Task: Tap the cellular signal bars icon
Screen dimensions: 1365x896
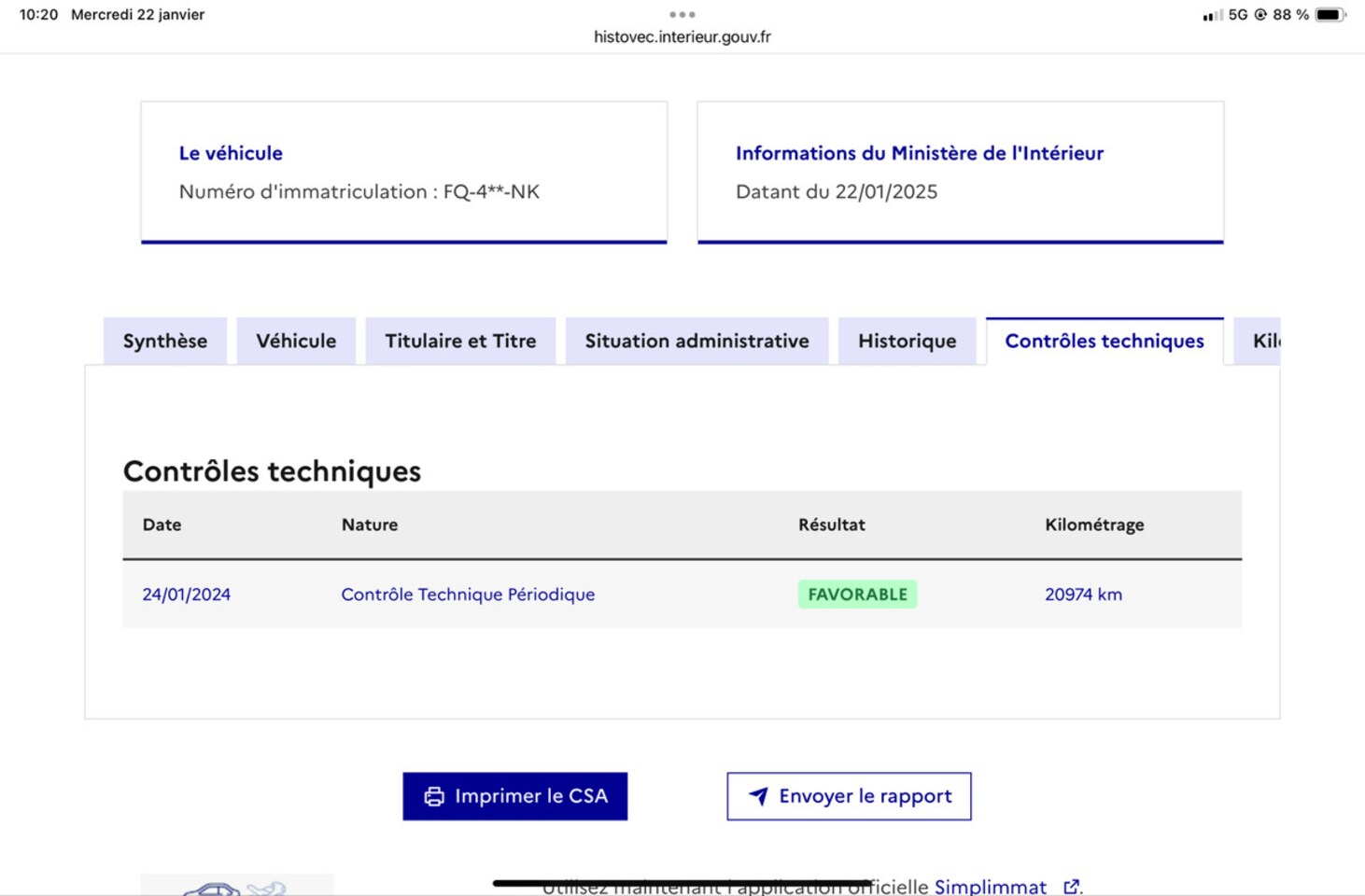Action: [x=1212, y=15]
